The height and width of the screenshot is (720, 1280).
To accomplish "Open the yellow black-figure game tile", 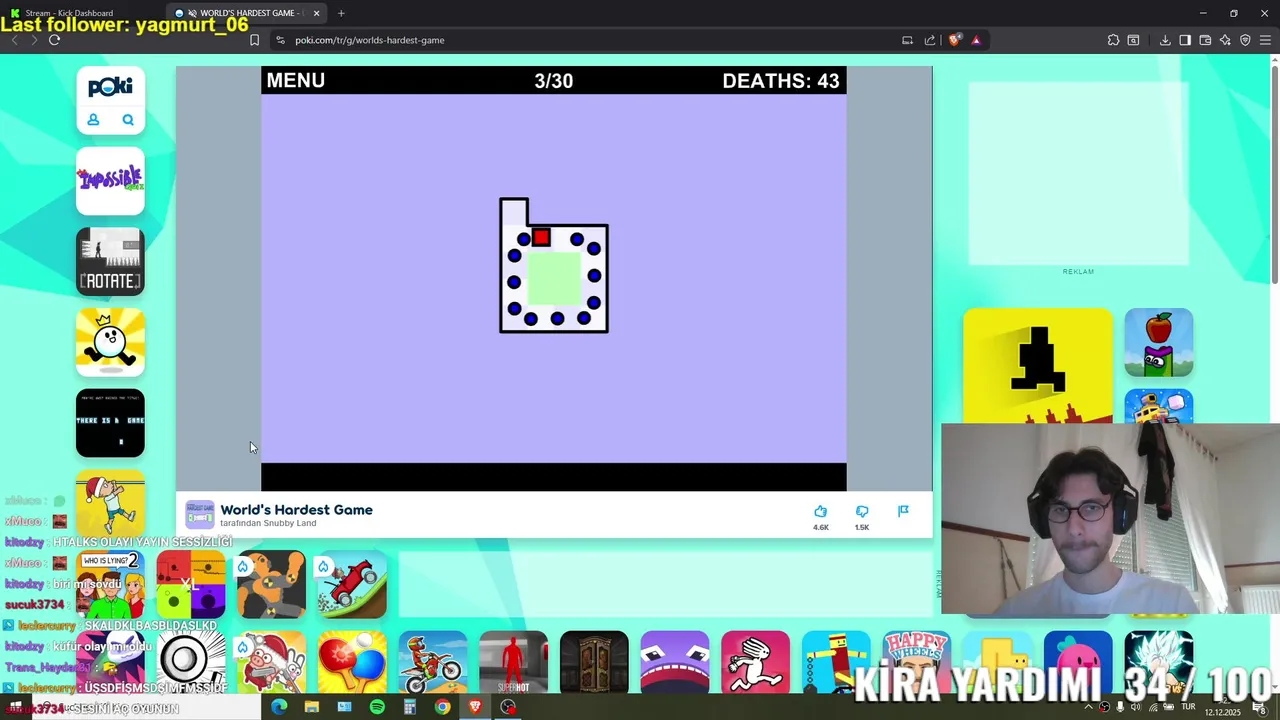I will pos(1038,366).
